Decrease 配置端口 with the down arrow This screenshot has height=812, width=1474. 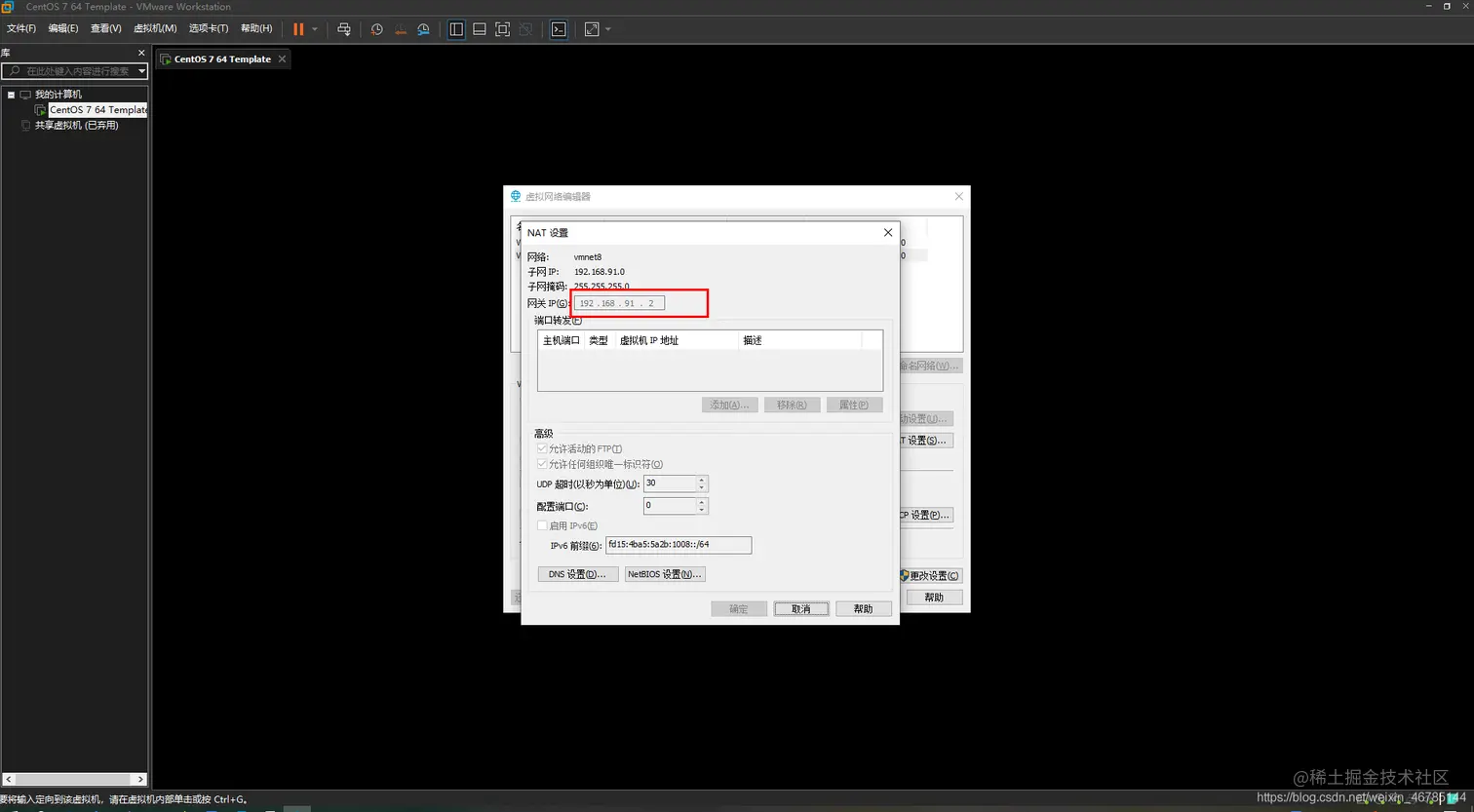(x=702, y=510)
